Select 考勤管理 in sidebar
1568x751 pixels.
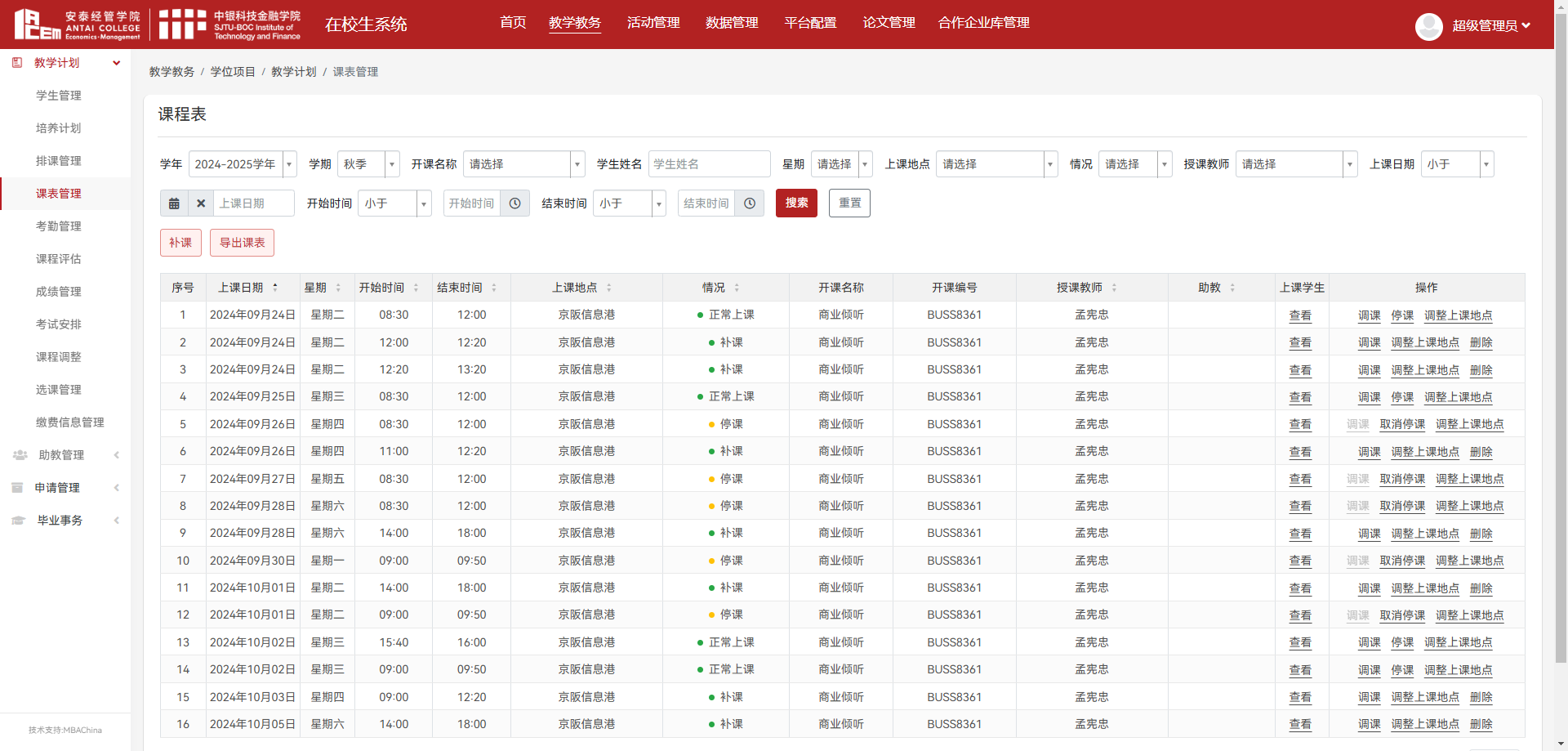point(59,226)
